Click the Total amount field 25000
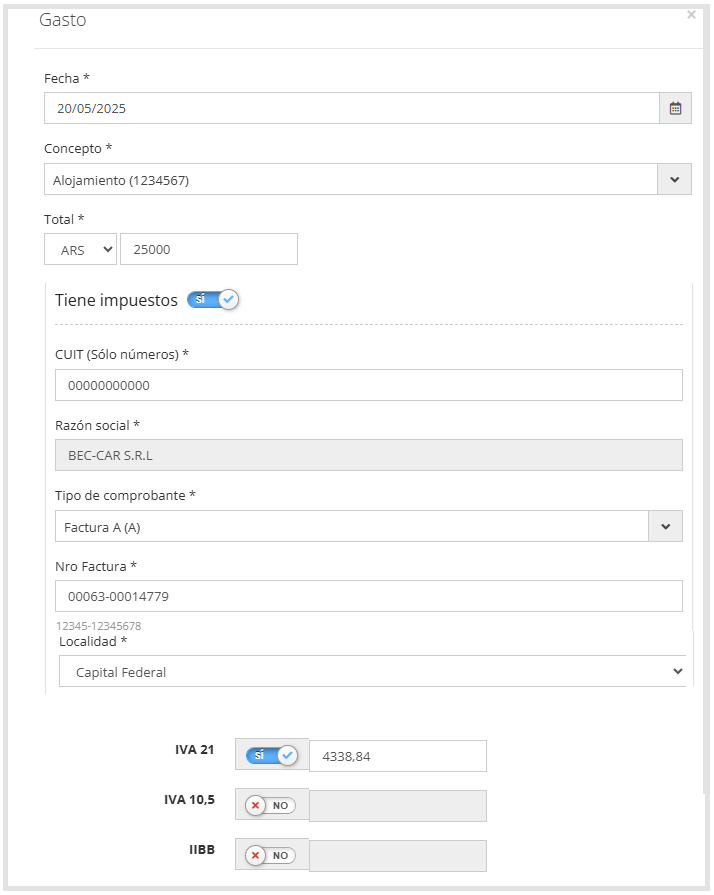 [x=209, y=249]
